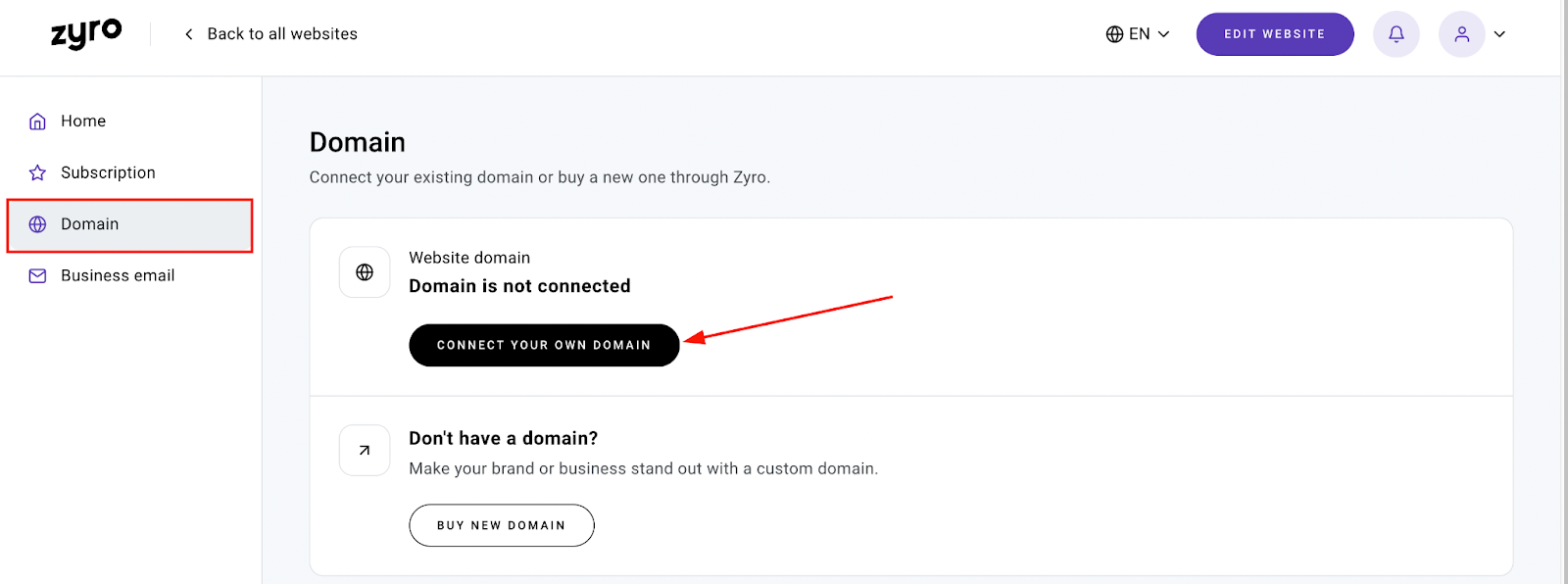The image size is (1568, 584).
Task: Click the Subscription star icon
Action: coord(37,173)
